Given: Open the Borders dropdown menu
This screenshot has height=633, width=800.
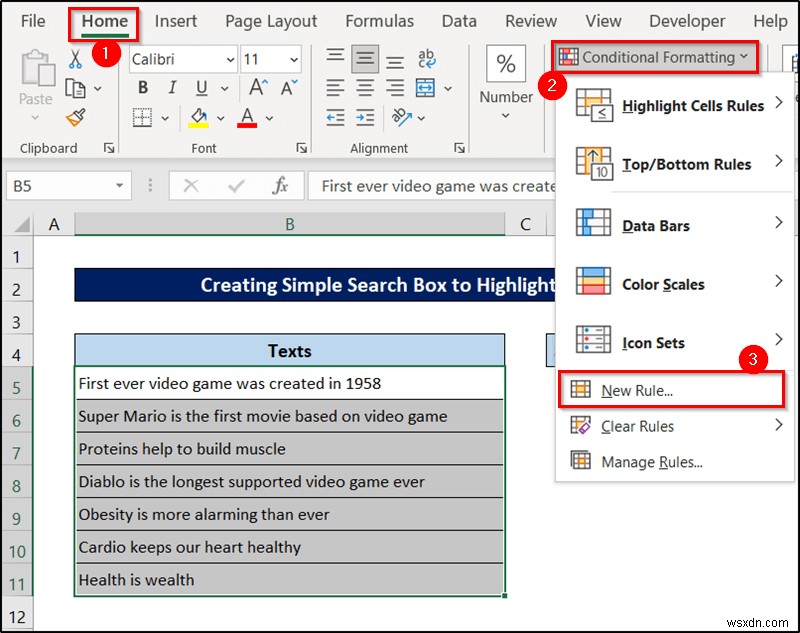Looking at the screenshot, I should [165, 117].
